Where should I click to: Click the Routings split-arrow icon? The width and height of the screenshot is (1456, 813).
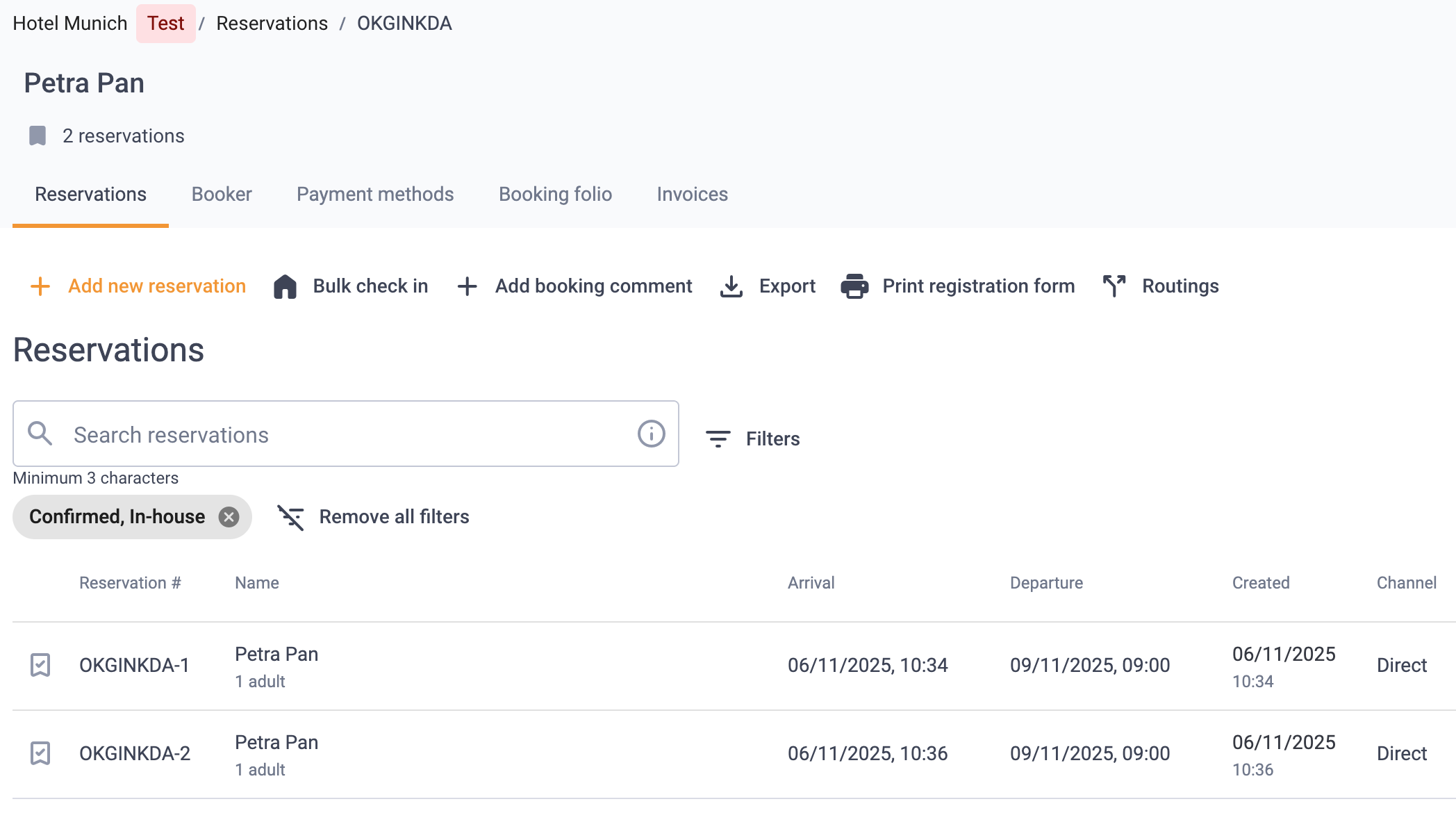point(1114,286)
